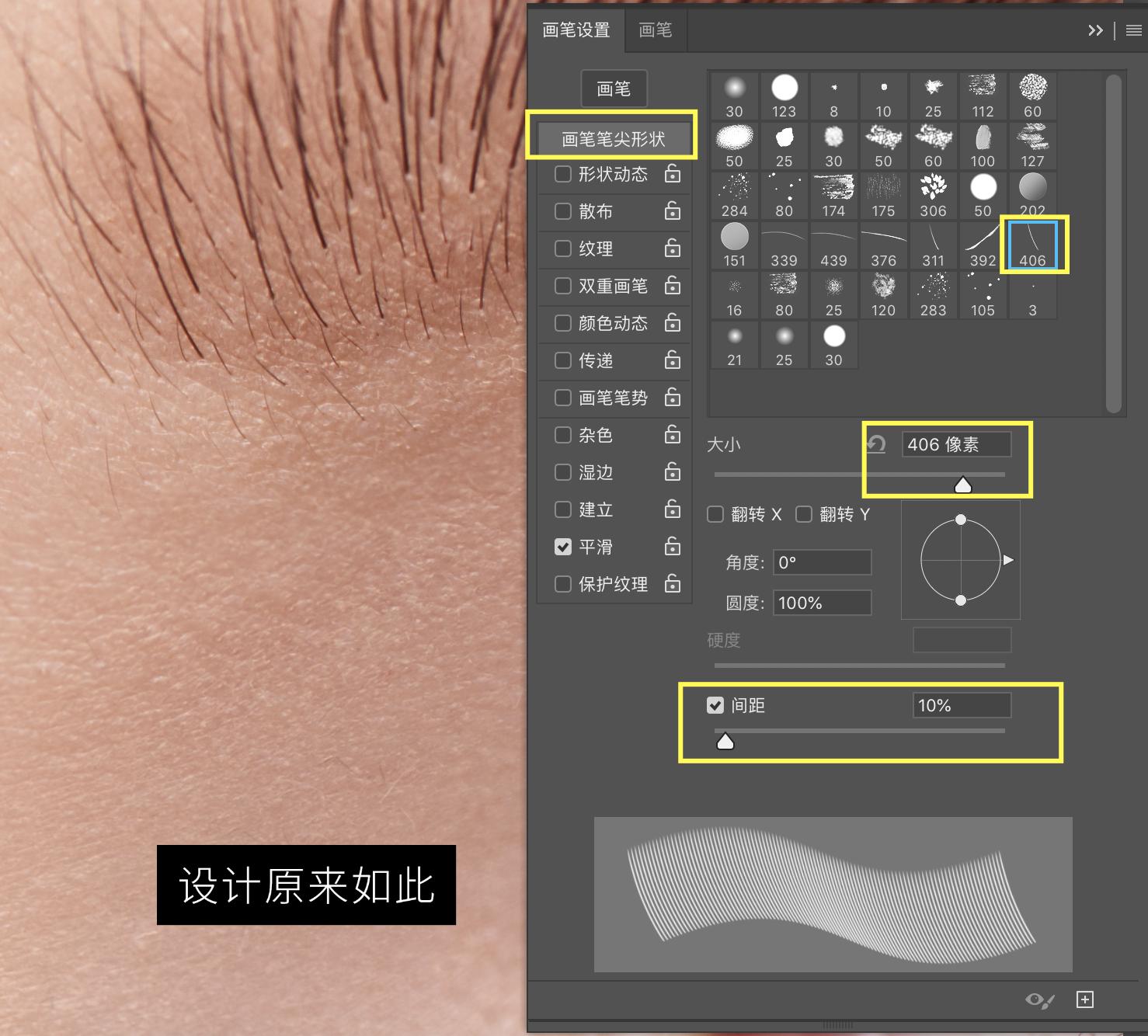Check the 翻转 X checkbox
1148x1036 pixels.
pyautogui.click(x=715, y=514)
